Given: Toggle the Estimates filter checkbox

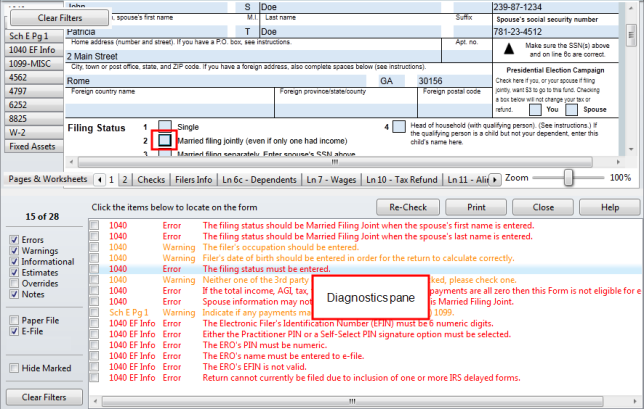Looking at the screenshot, I should click(14, 272).
